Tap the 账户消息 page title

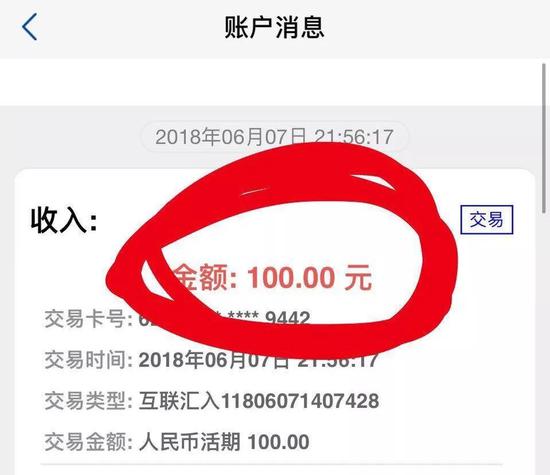274,27
